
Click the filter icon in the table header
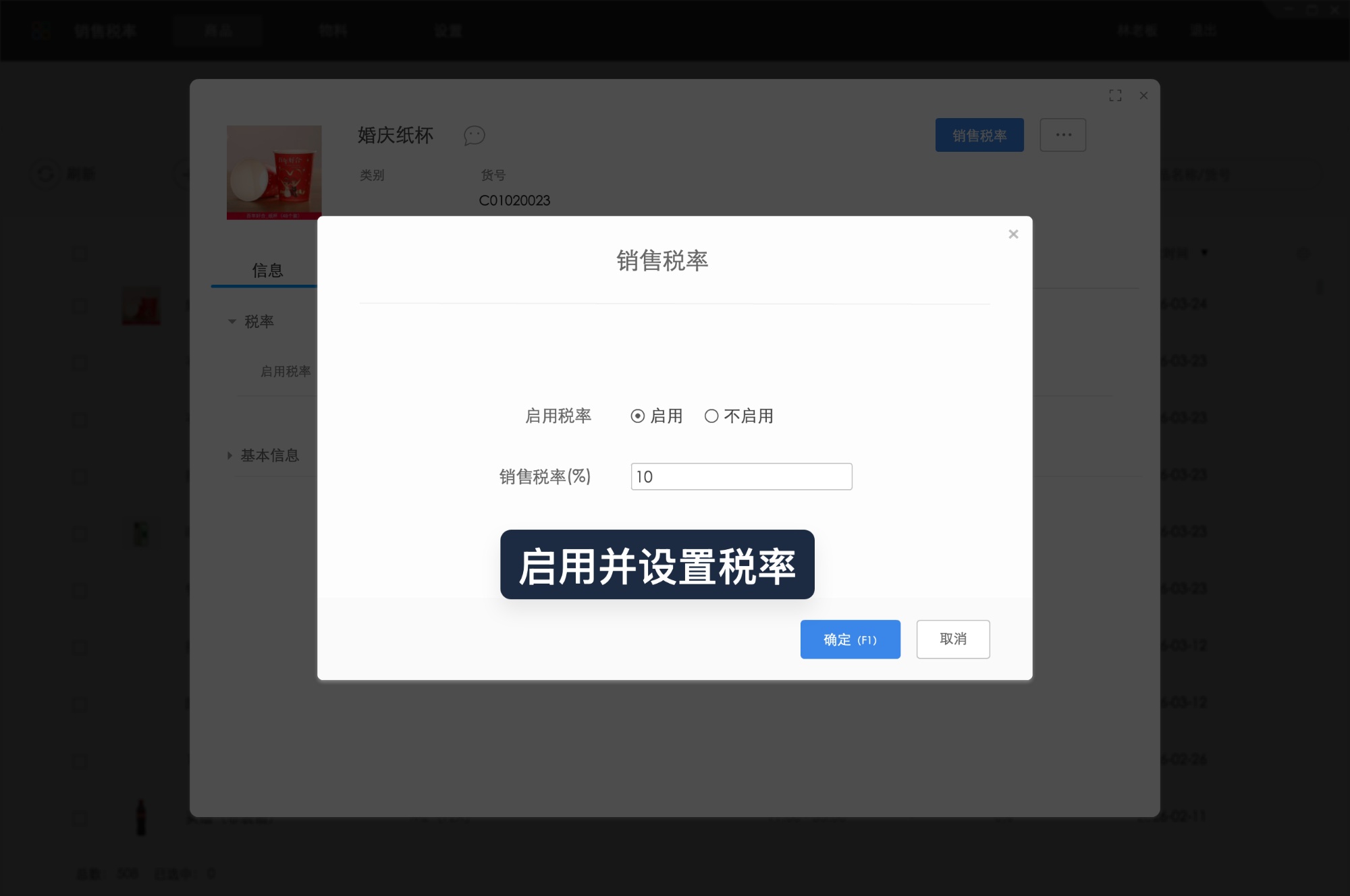coord(1303,253)
